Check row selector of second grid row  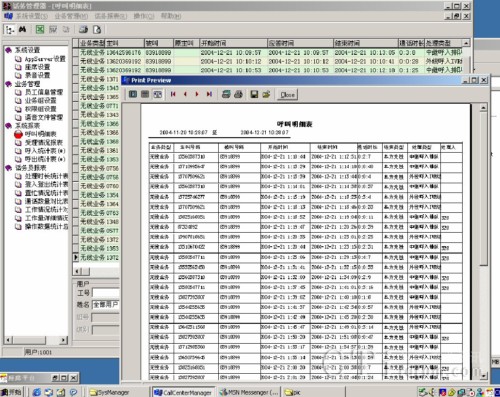76,61
